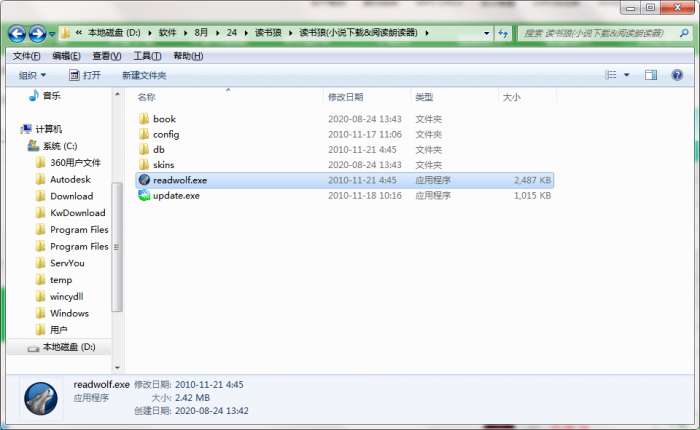Toggle the preview pane icon
Screen dimensions: 700x430
point(650,75)
